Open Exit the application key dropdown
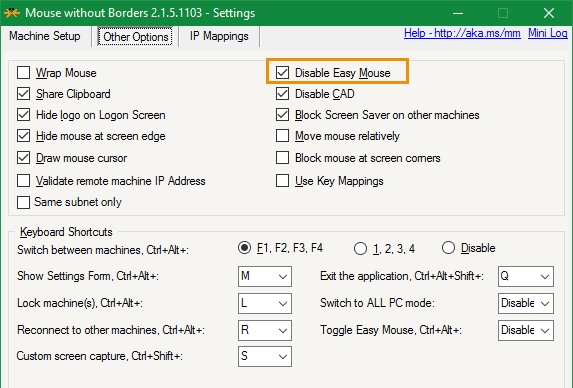 (525, 276)
